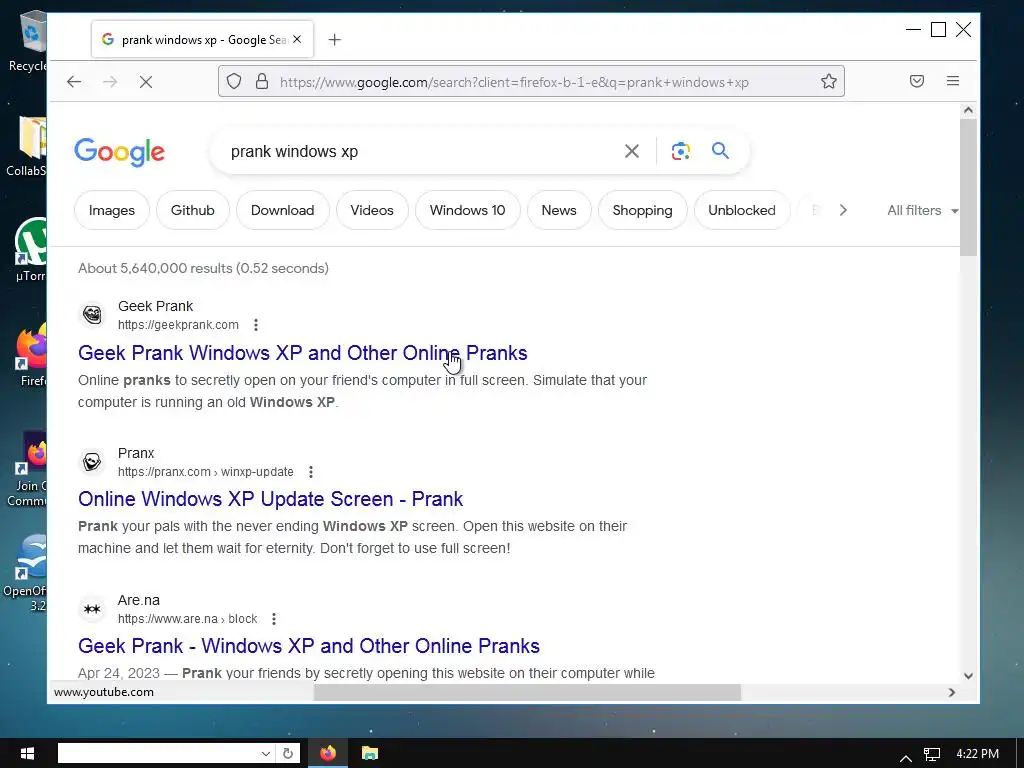Open more options for the Pranx result
Screen dimensions: 1024x768
click(311, 472)
